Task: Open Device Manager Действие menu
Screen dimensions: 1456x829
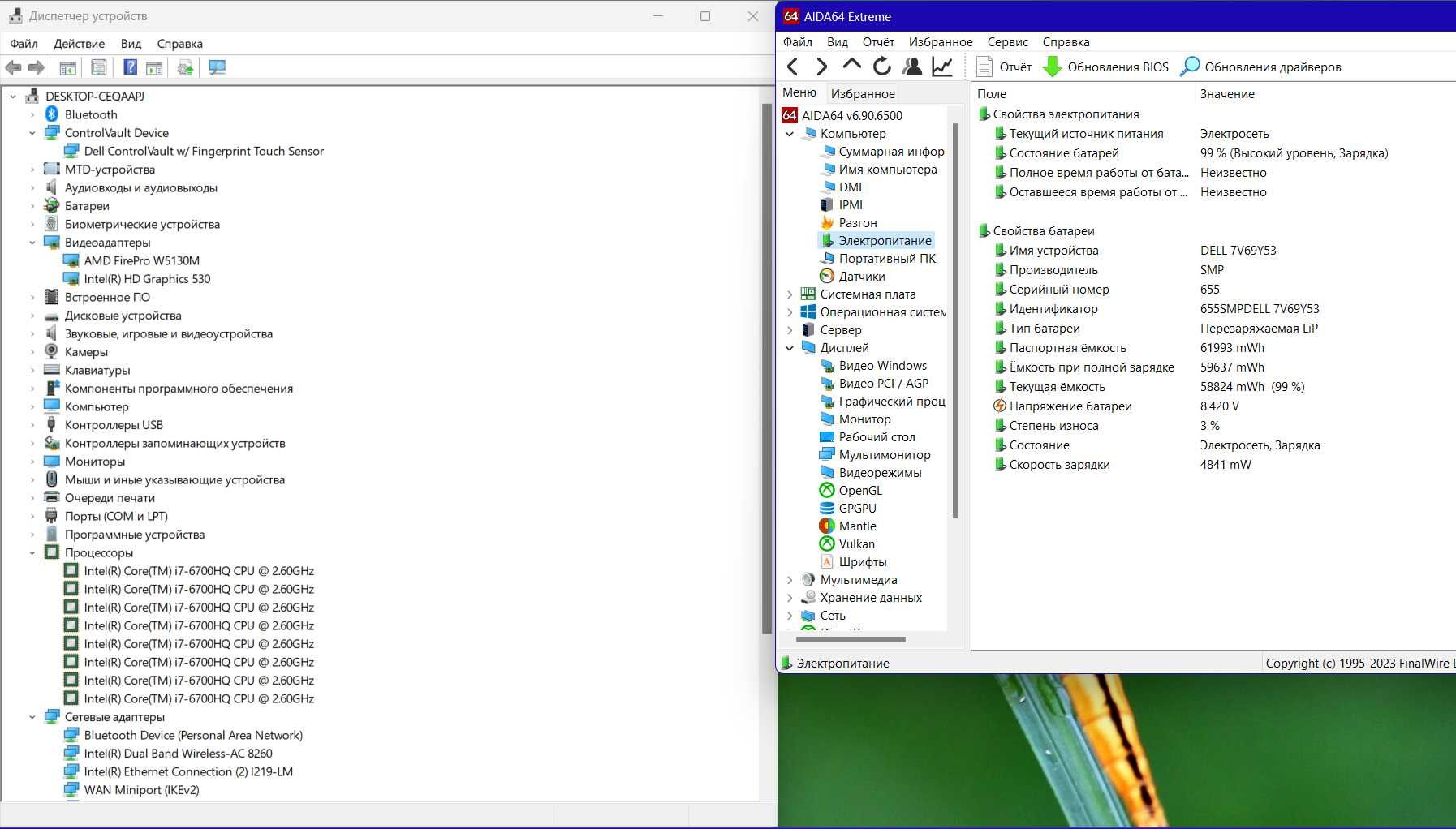Action: [x=79, y=44]
